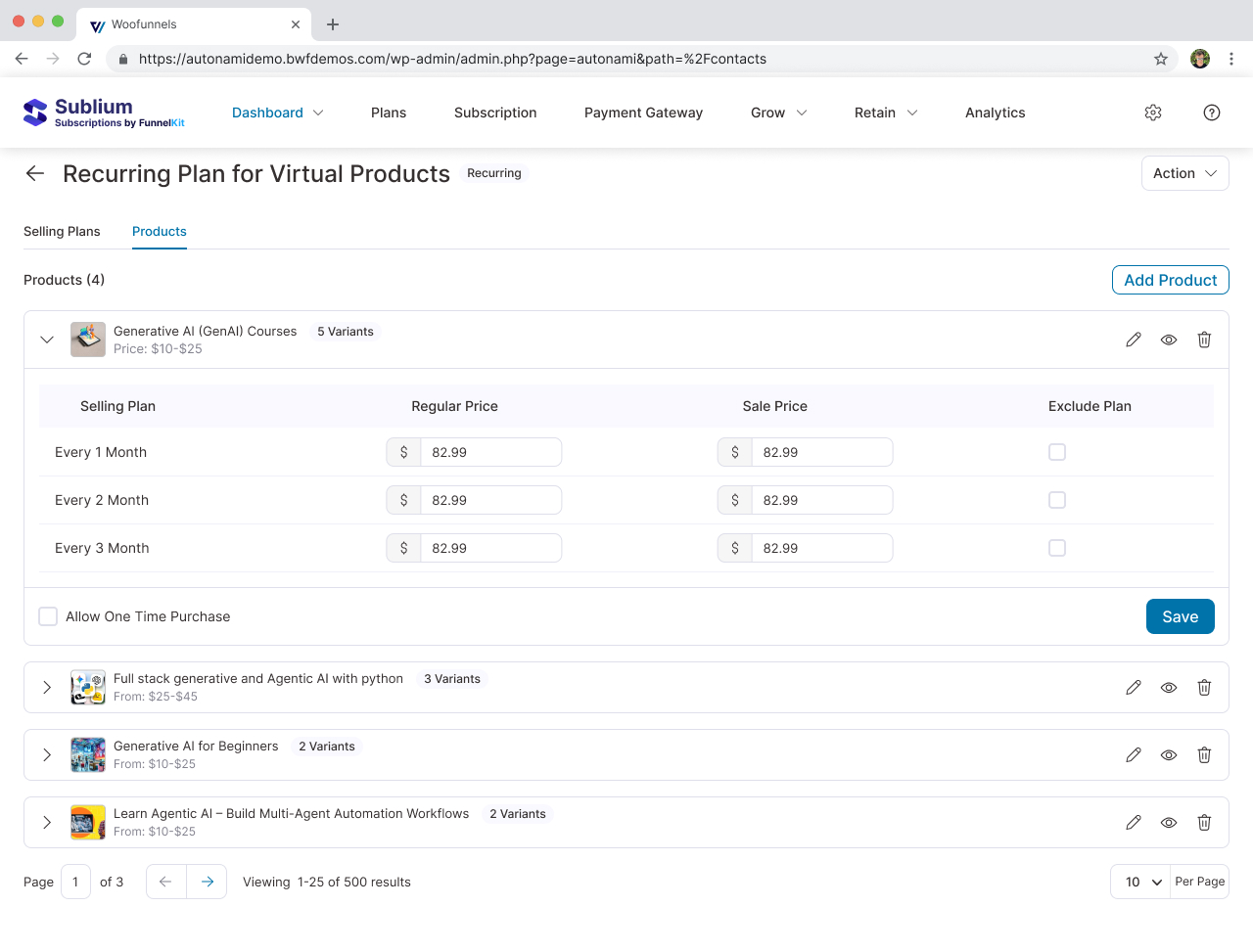Open the per page count dropdown
Viewport: 1253px width, 952px height.
(1141, 882)
